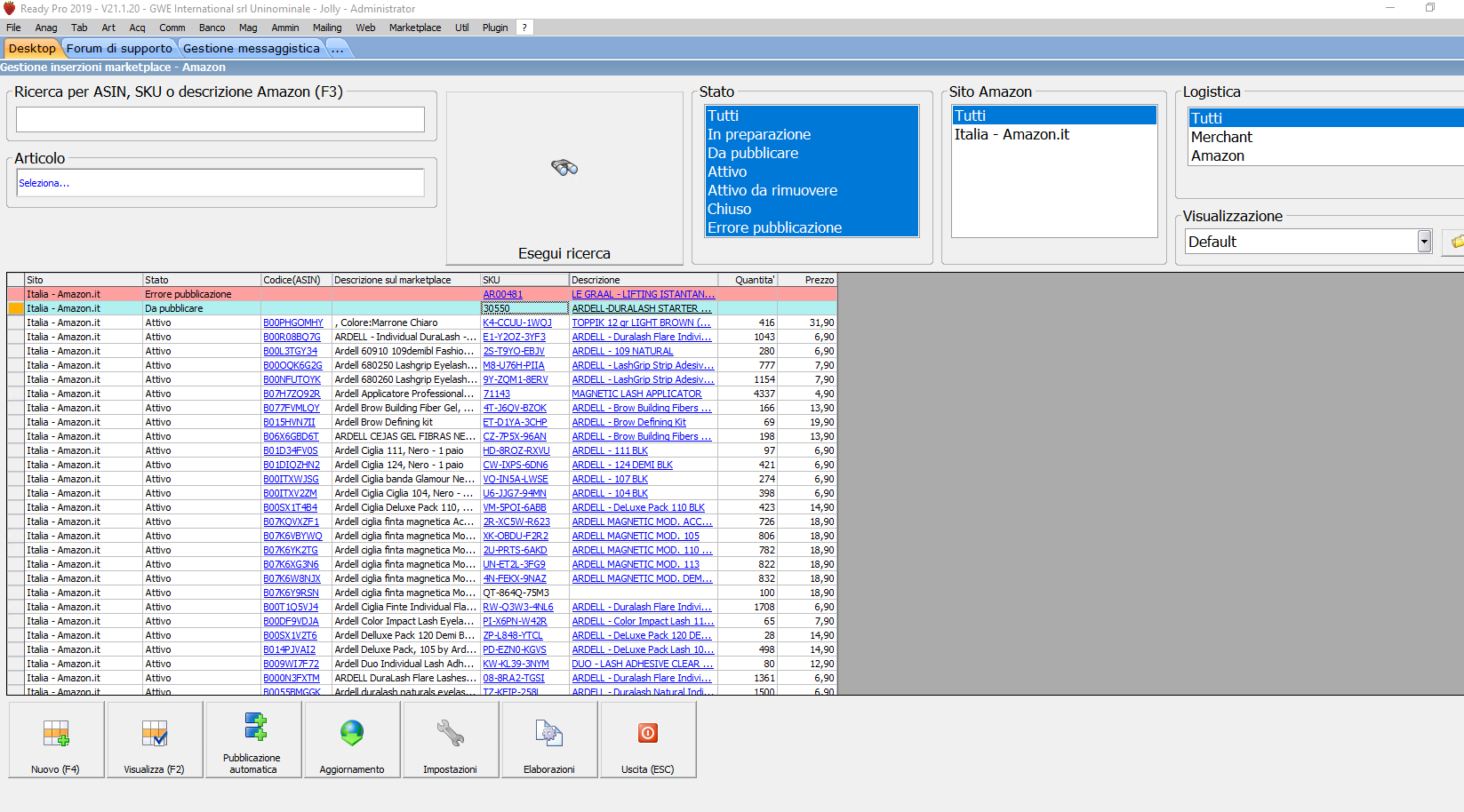Select 'Errore pubblicazione' in Stato list
The height and width of the screenshot is (812, 1464).
[812, 227]
